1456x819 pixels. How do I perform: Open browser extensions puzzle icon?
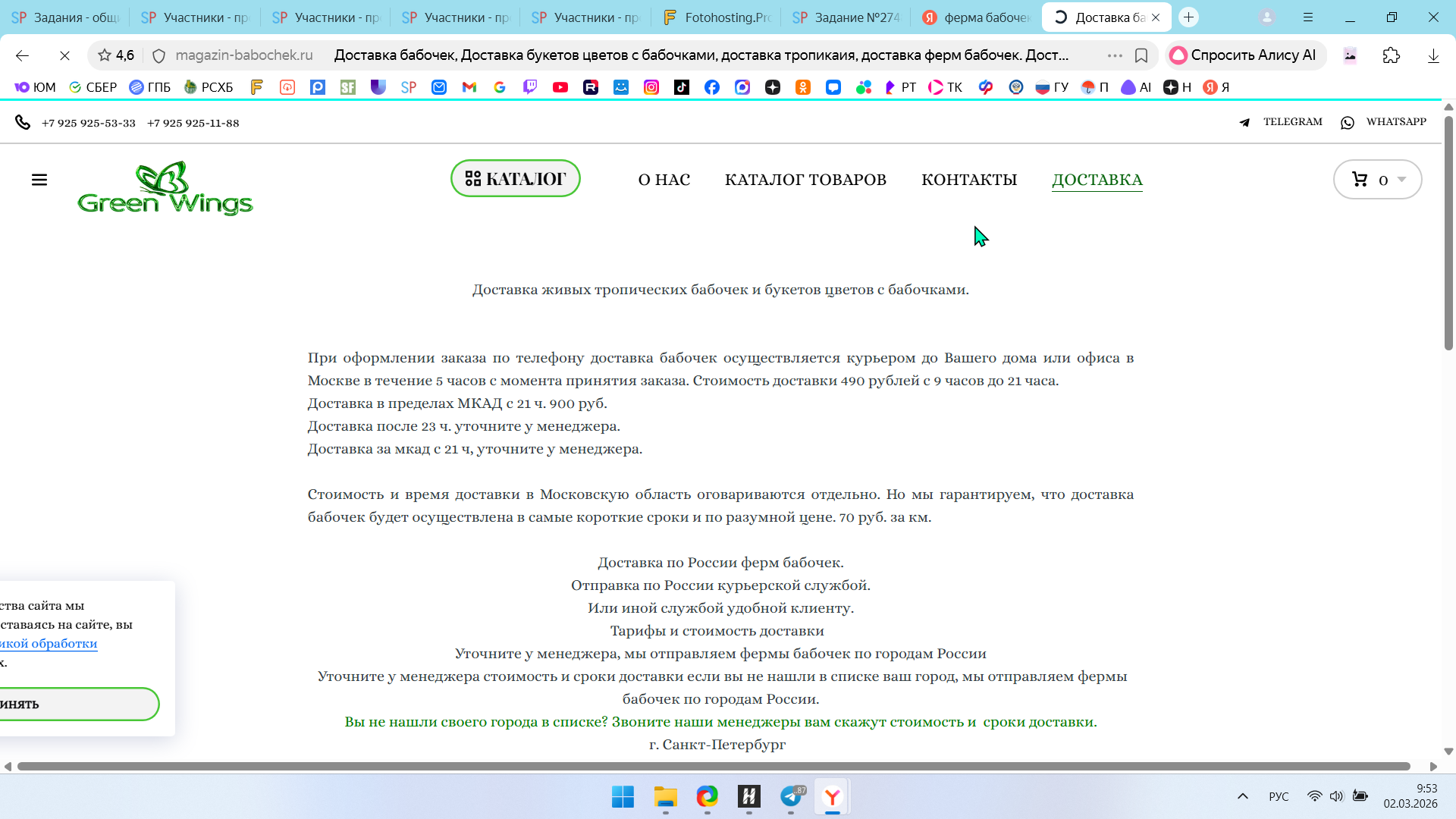(x=1391, y=55)
